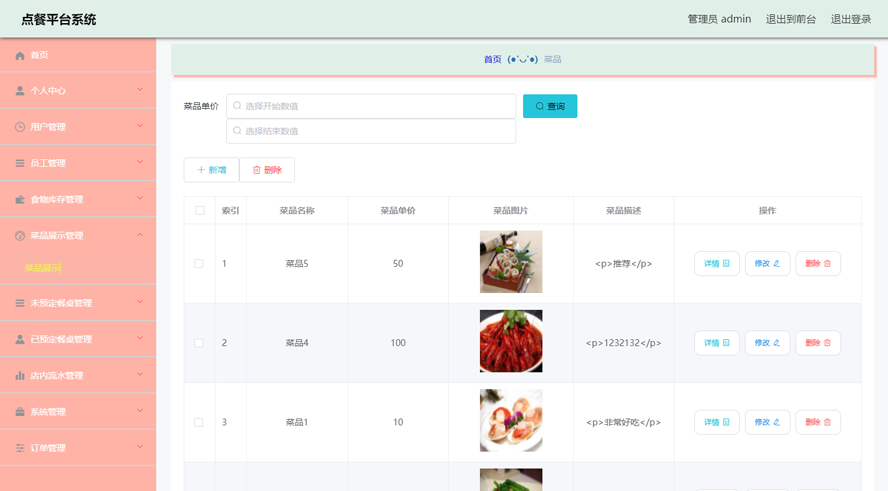
Task: Expand the 已预定餐桌管理 chevron
Action: coord(140,338)
